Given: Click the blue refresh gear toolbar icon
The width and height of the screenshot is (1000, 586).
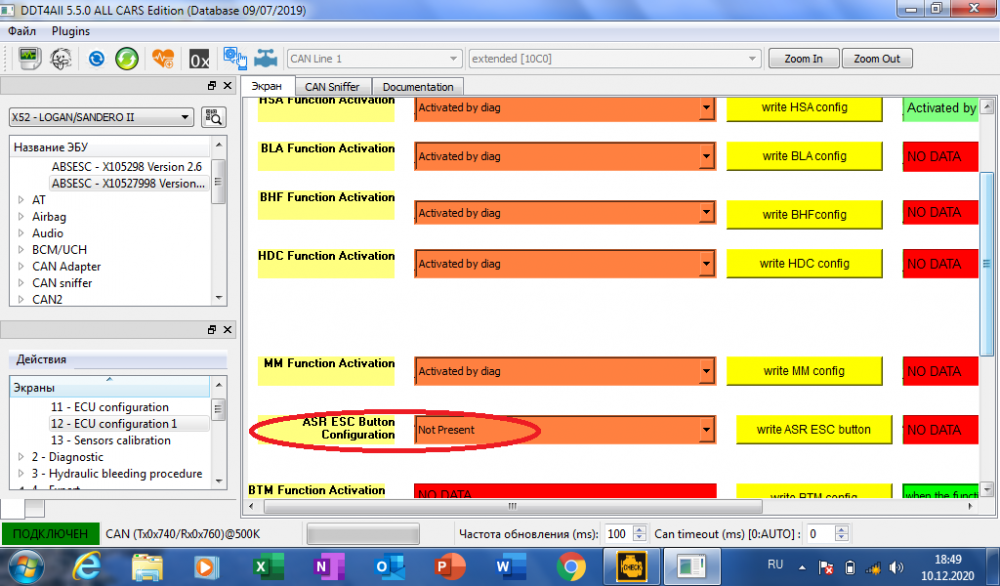Looking at the screenshot, I should tap(96, 59).
